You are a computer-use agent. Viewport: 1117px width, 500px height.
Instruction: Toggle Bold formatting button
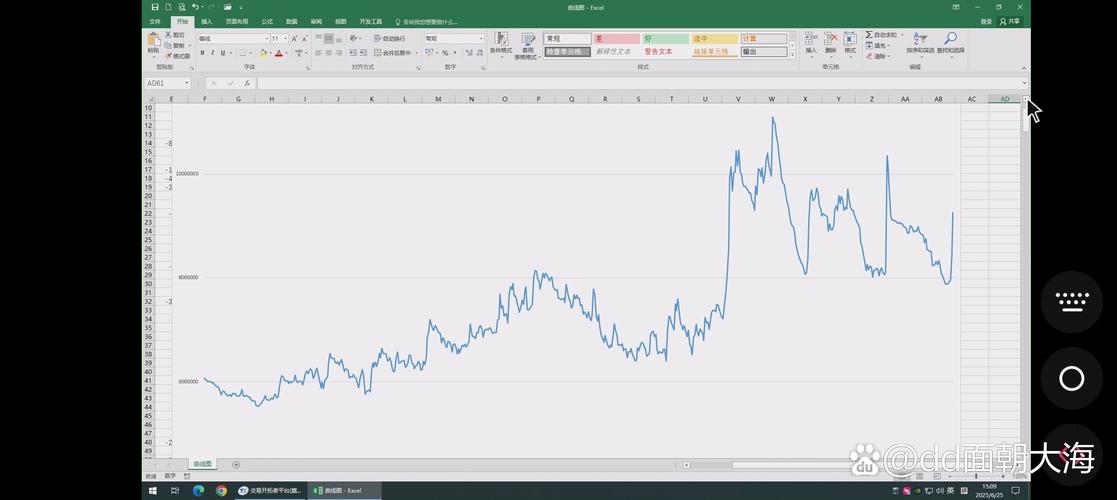(x=202, y=53)
